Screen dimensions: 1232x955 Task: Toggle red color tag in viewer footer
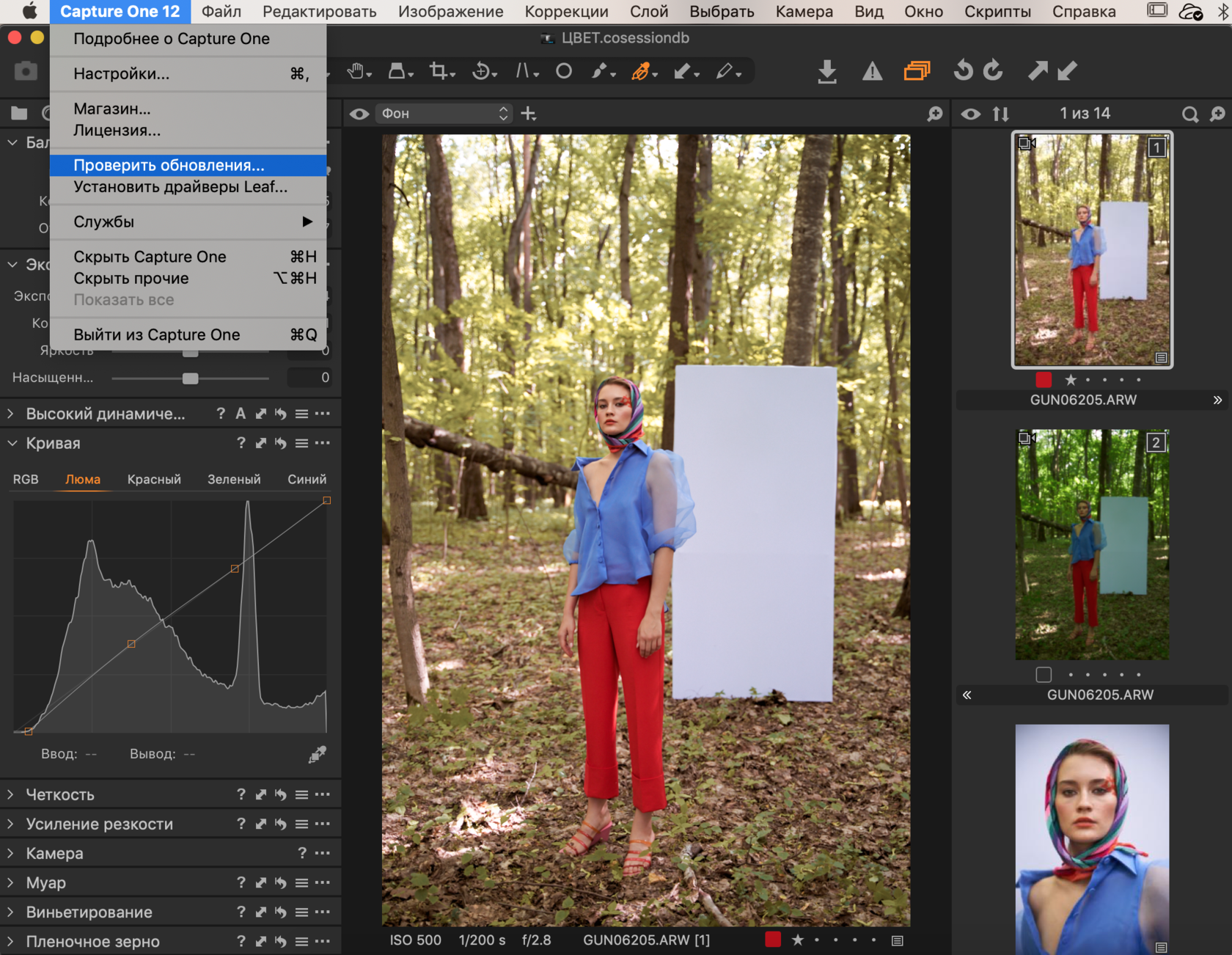click(x=773, y=940)
